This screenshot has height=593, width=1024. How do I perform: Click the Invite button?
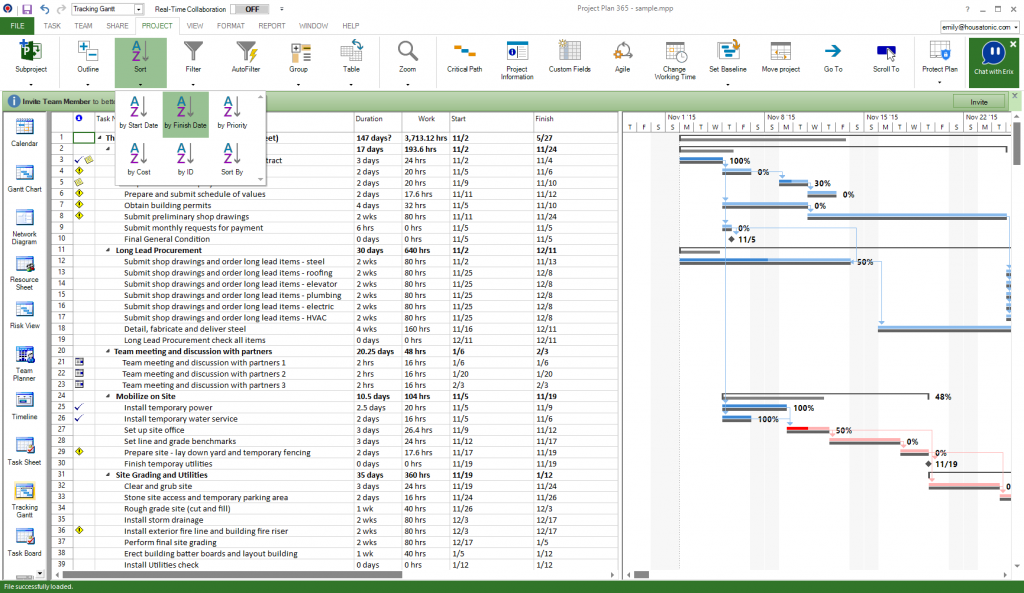coord(978,102)
